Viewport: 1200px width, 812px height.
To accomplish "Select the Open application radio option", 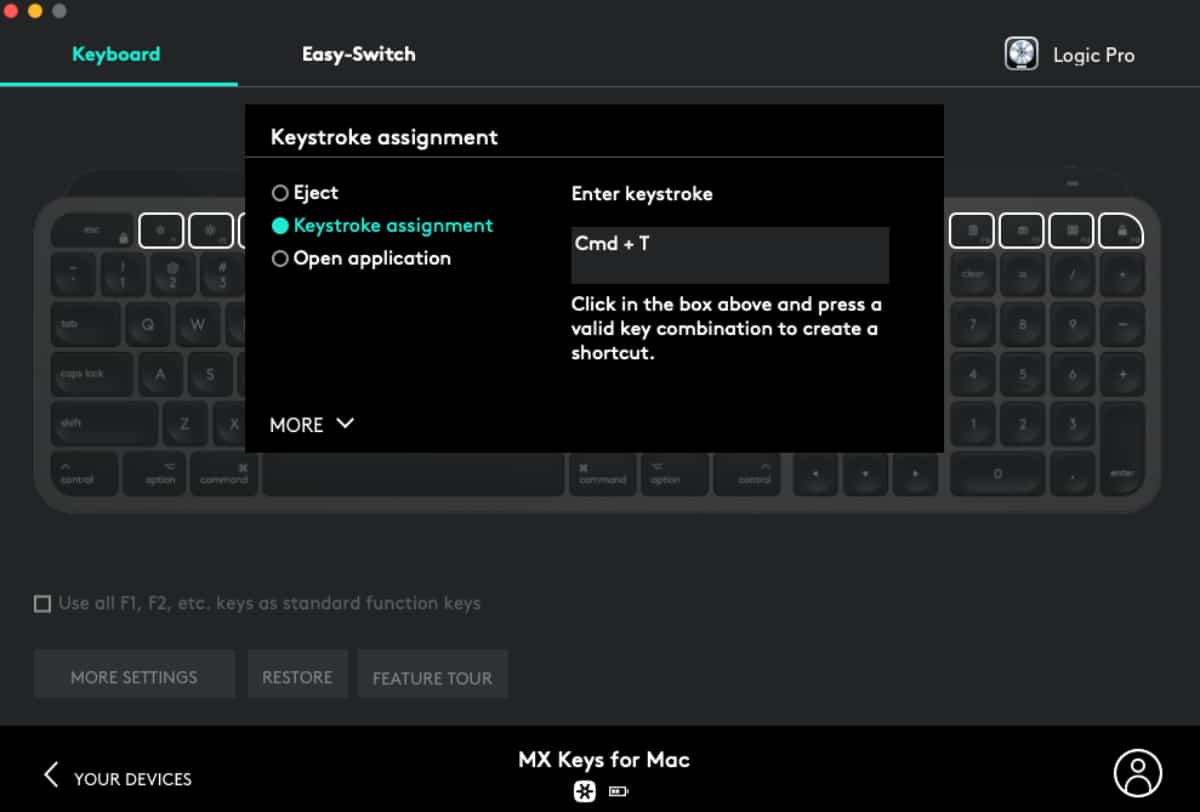I will coord(280,259).
